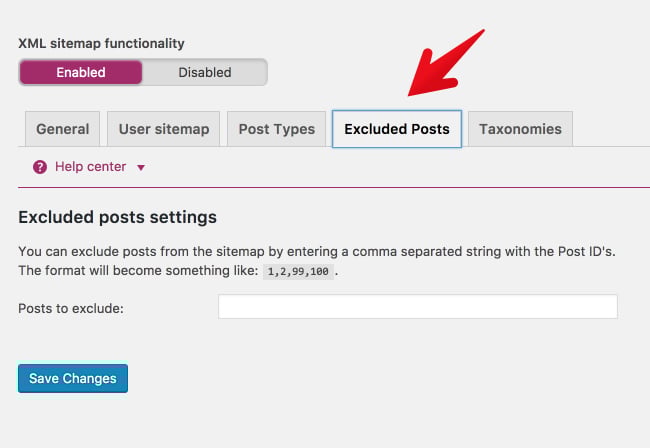This screenshot has width=650, height=448.
Task: Expand the Help center dropdown arrow
Action: click(141, 167)
